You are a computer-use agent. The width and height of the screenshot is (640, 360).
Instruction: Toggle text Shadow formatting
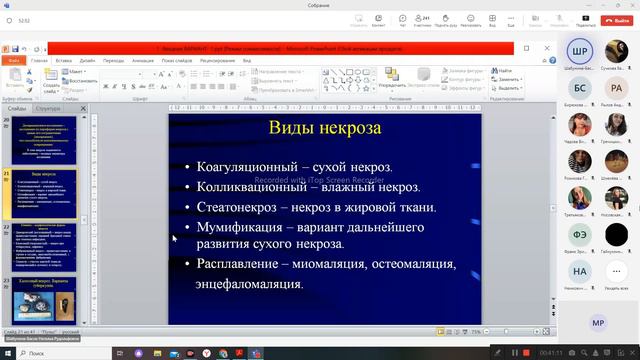point(133,87)
